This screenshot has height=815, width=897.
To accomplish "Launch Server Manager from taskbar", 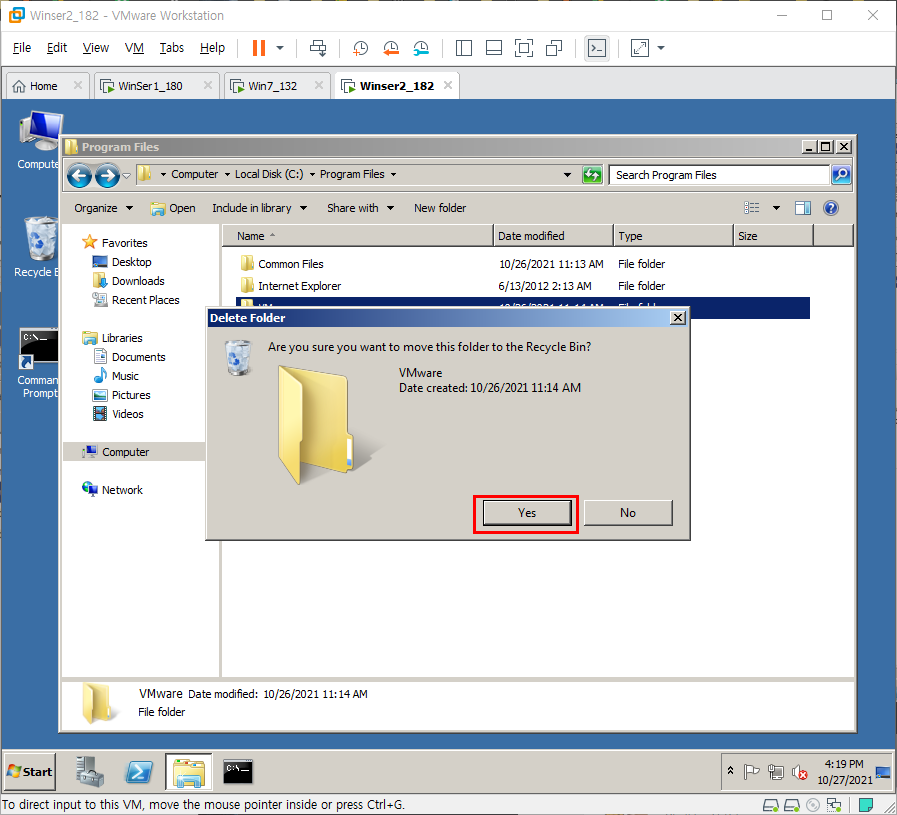I will click(x=90, y=772).
